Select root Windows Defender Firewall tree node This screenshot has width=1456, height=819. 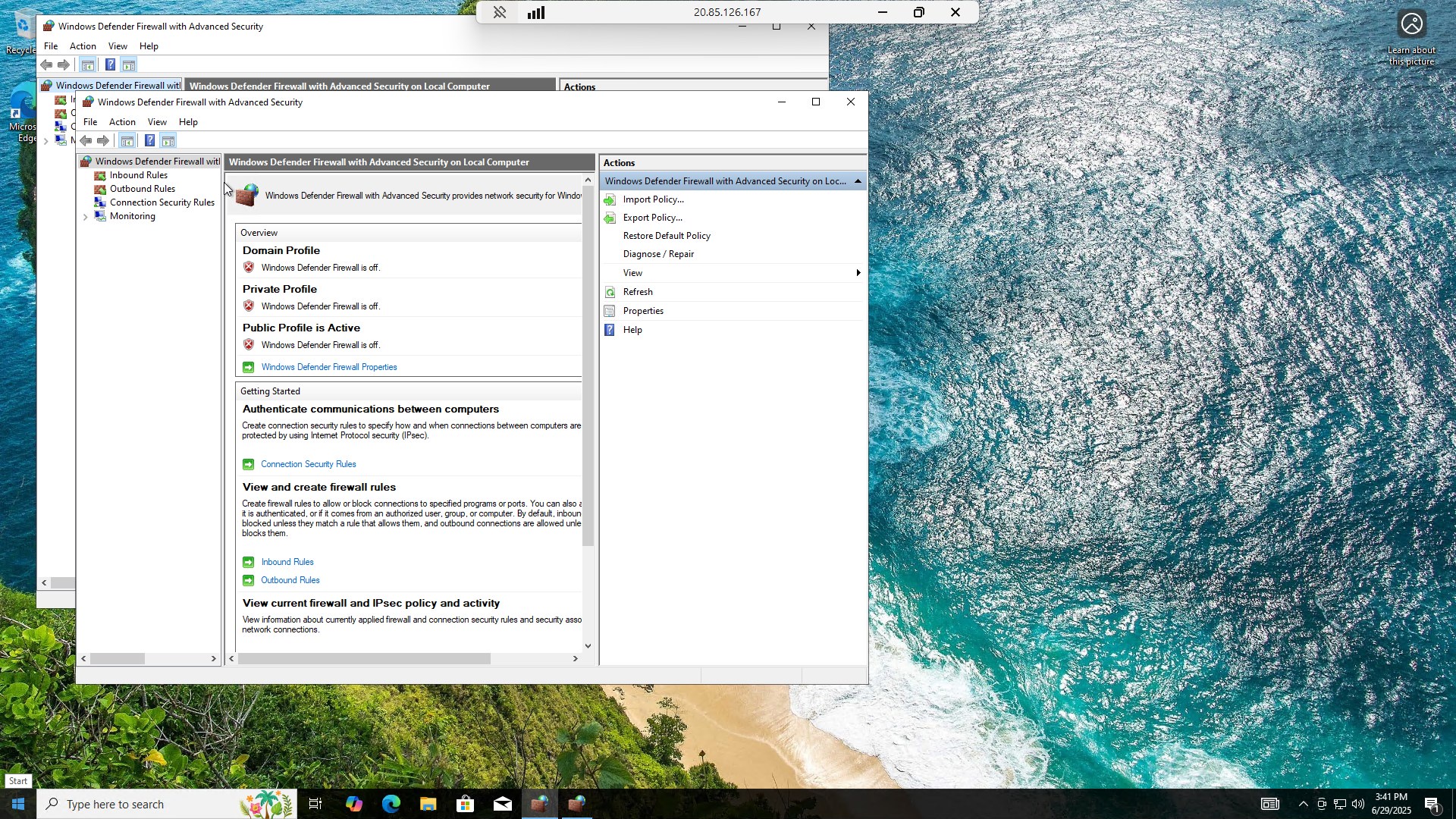point(157,162)
